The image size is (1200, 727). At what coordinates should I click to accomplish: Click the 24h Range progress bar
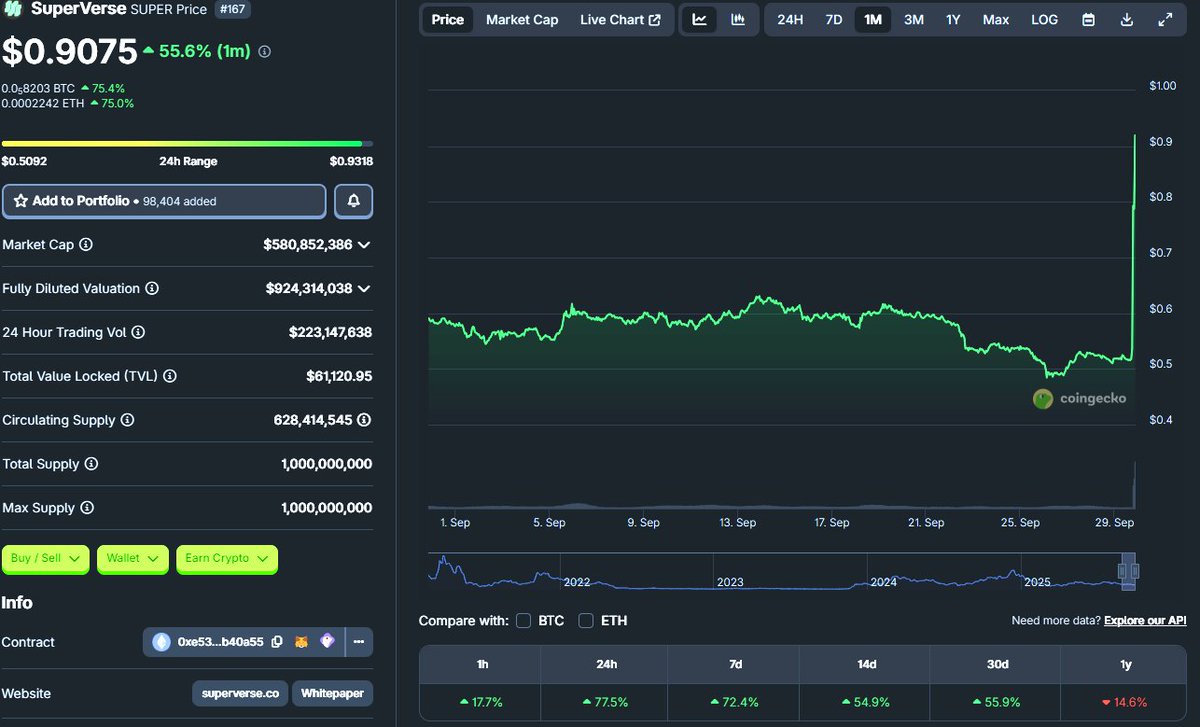[x=187, y=144]
